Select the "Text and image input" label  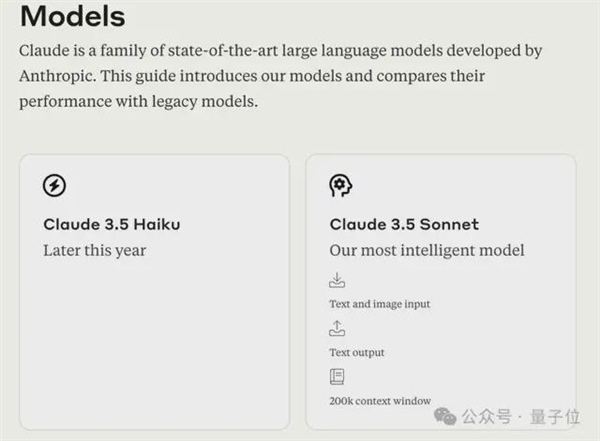point(379,303)
